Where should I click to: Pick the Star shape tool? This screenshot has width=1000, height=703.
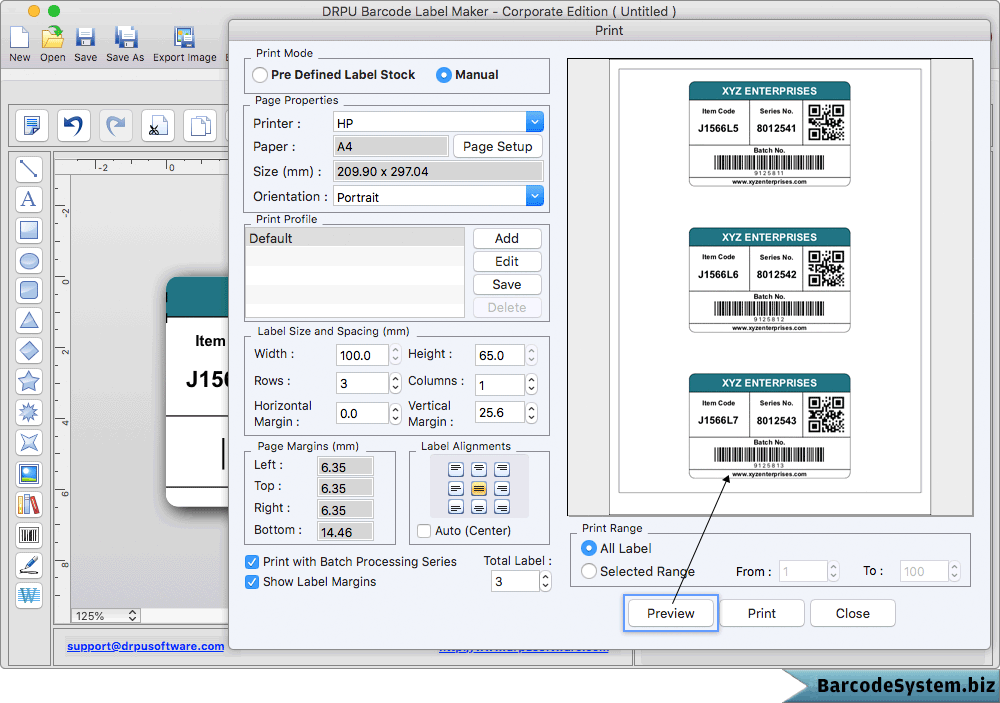point(29,382)
